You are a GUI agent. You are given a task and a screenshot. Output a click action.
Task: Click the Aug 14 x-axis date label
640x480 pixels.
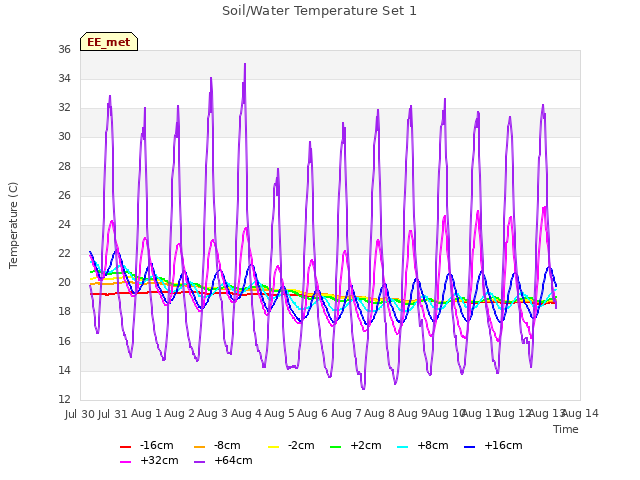[580, 413]
